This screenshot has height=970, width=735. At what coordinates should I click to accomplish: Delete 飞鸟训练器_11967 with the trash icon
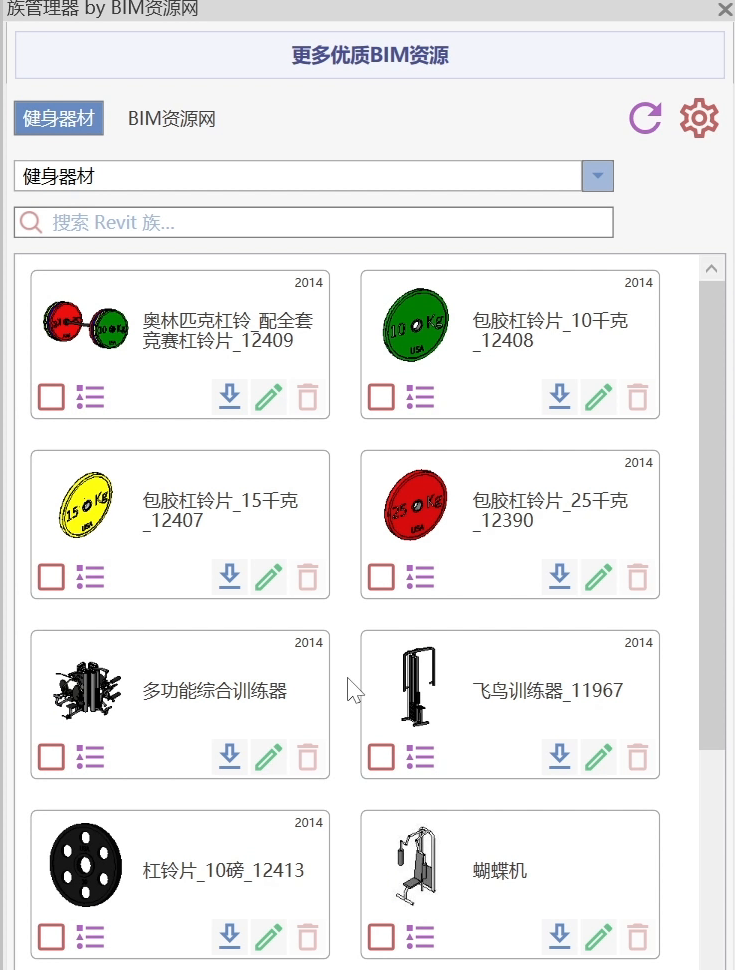pyautogui.click(x=637, y=757)
